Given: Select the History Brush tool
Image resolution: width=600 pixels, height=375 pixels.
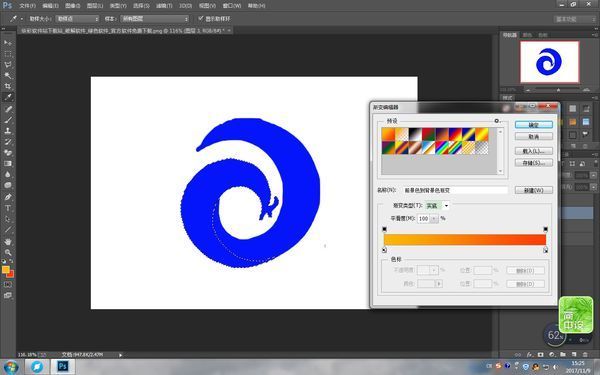Looking at the screenshot, I should point(8,142).
